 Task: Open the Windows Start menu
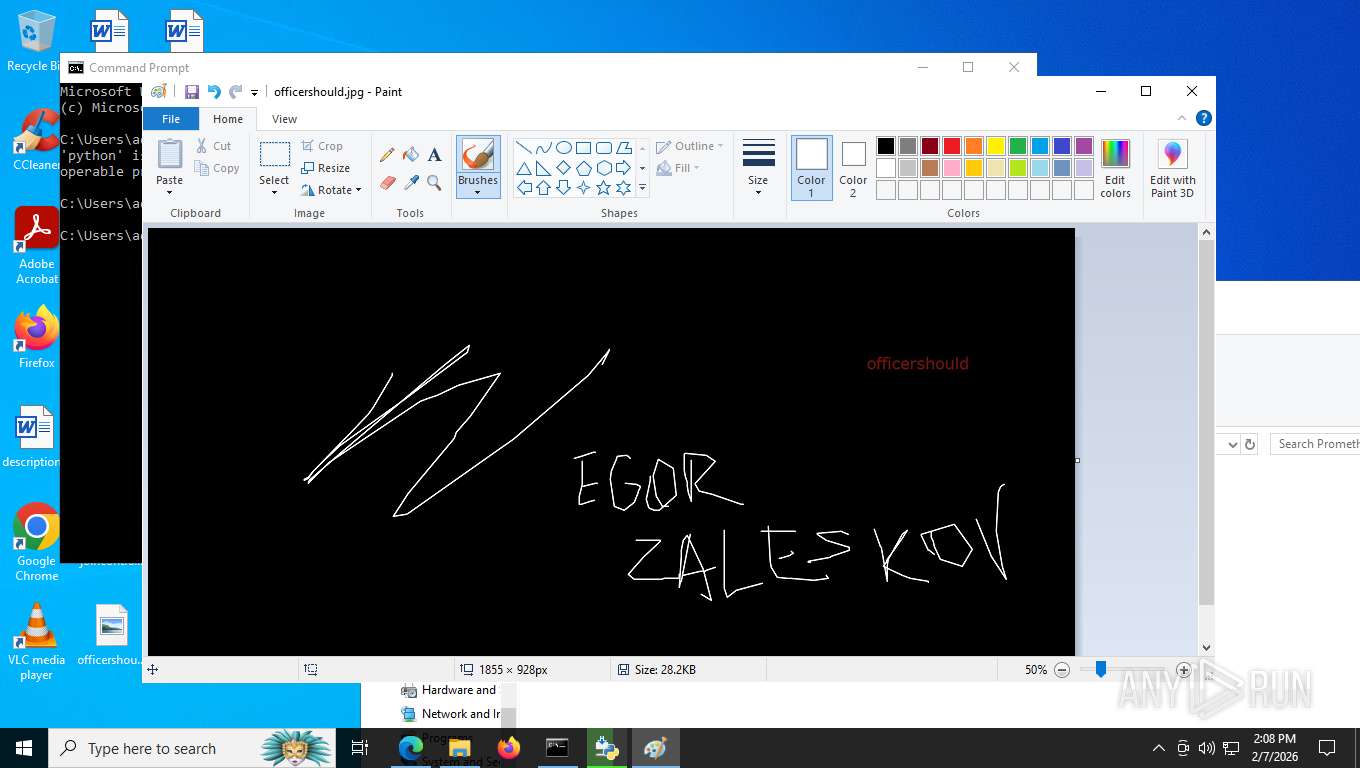pyautogui.click(x=24, y=748)
